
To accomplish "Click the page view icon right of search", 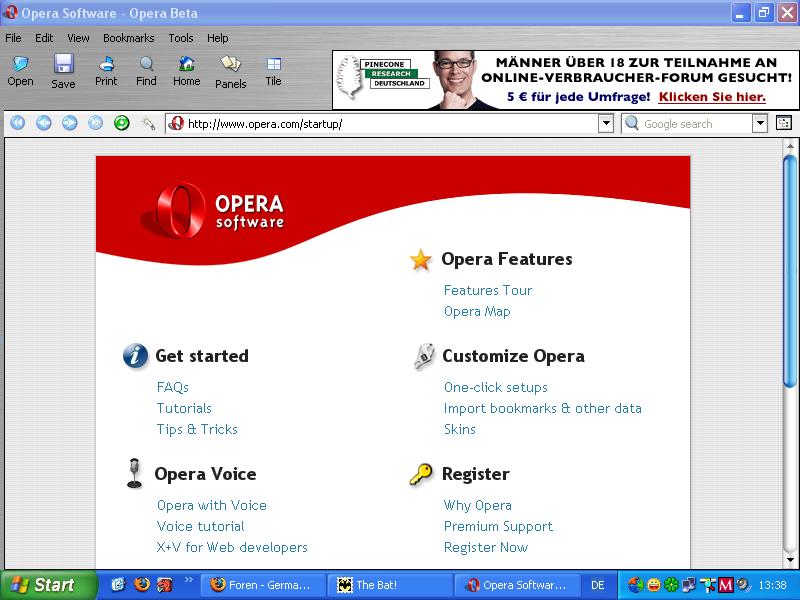I will click(x=784, y=123).
